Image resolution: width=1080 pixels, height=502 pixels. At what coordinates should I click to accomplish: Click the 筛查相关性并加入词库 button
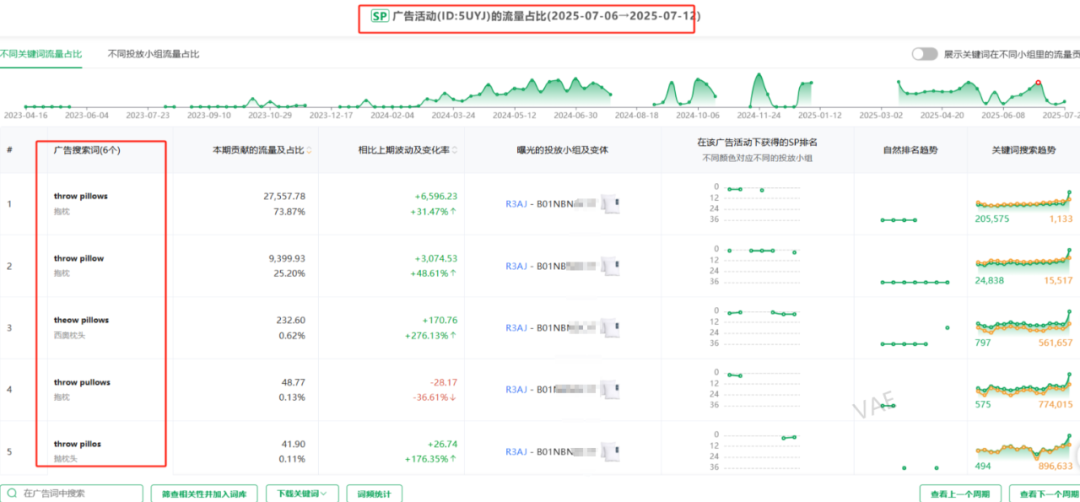(205, 493)
